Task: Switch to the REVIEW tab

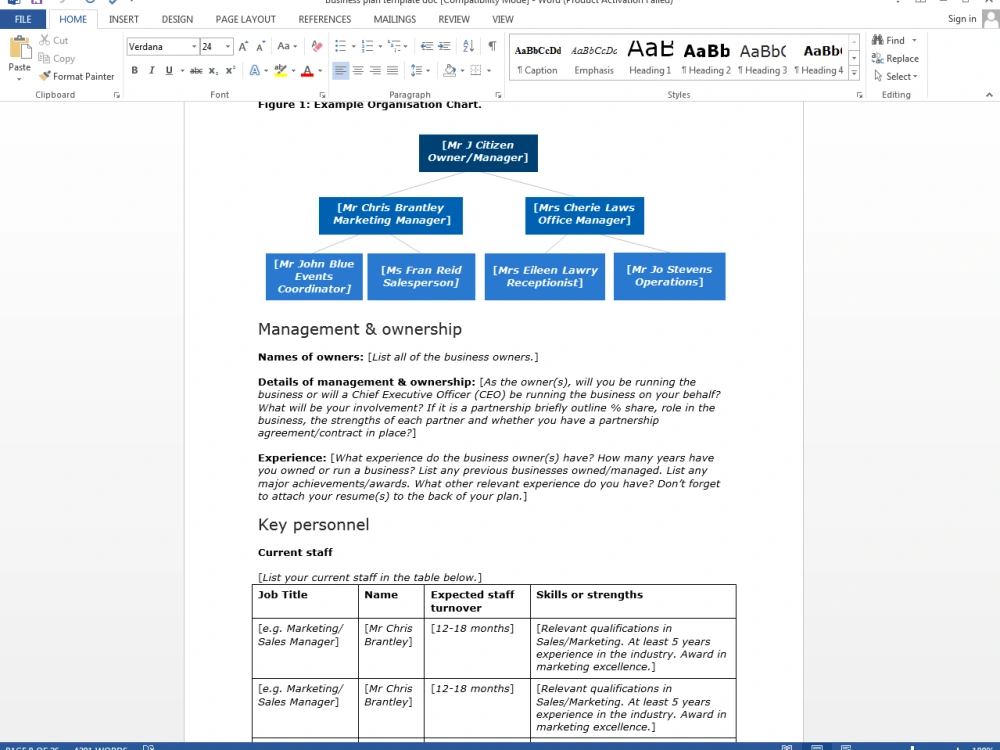Action: pyautogui.click(x=454, y=19)
